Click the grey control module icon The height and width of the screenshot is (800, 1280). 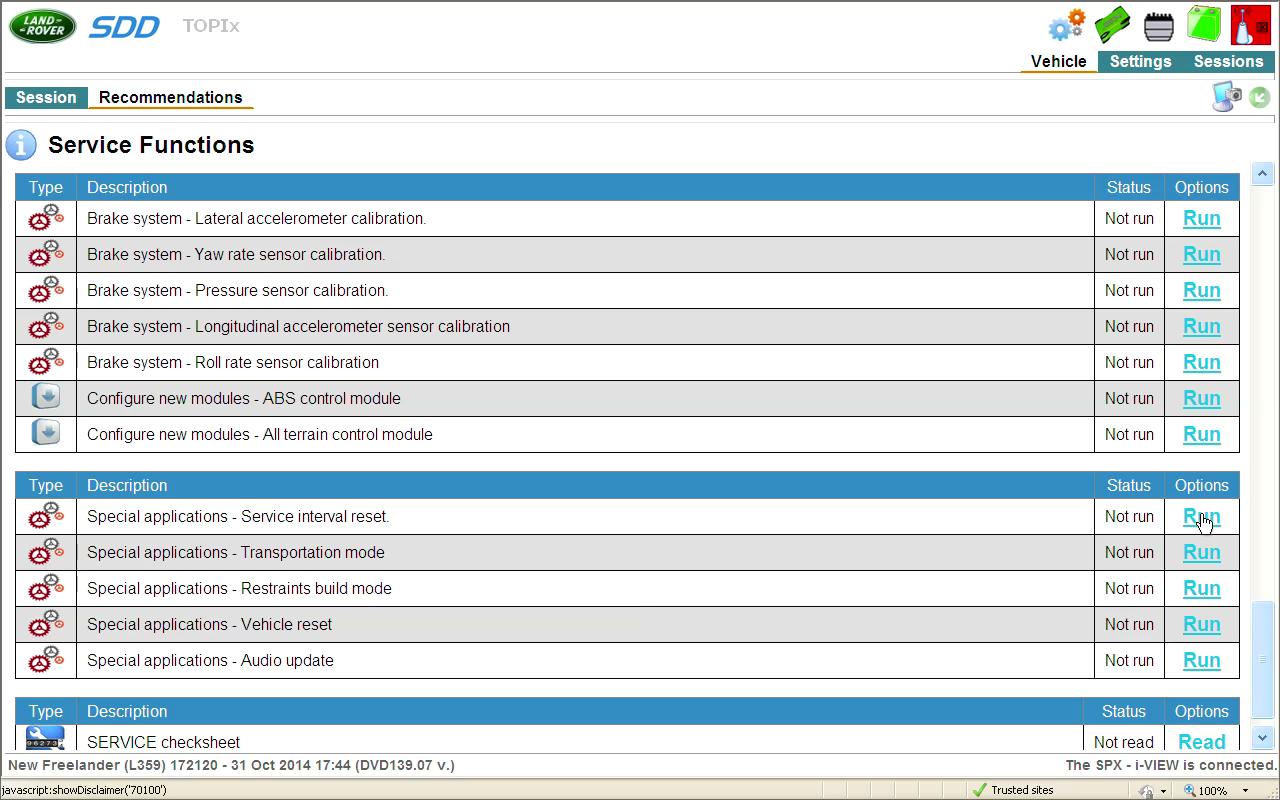click(1158, 26)
